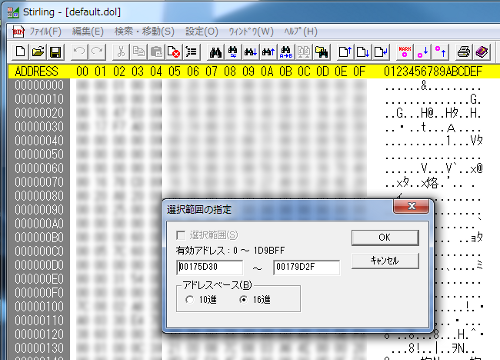
Task: Toggle the 選択範囲(S) checkbox
Action: point(180,235)
